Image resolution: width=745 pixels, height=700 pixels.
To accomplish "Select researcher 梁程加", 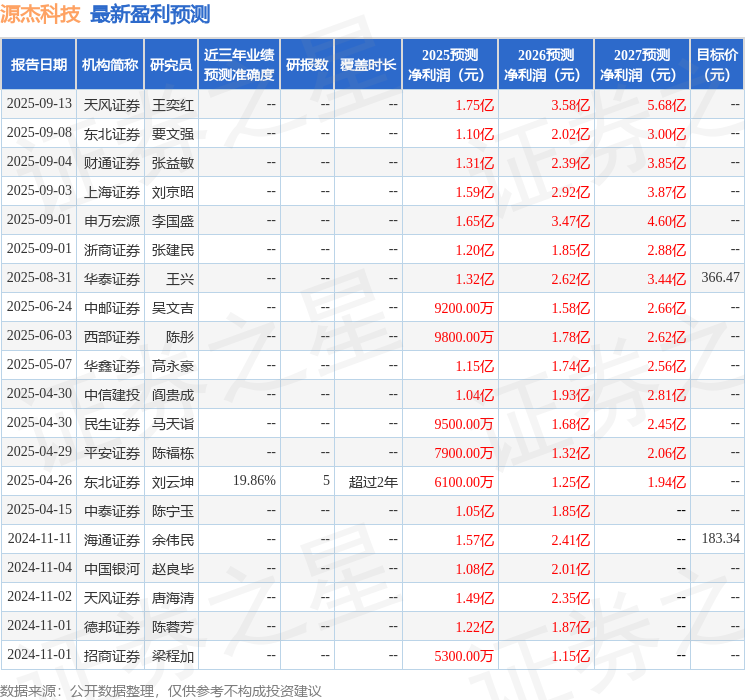I will click(172, 656).
